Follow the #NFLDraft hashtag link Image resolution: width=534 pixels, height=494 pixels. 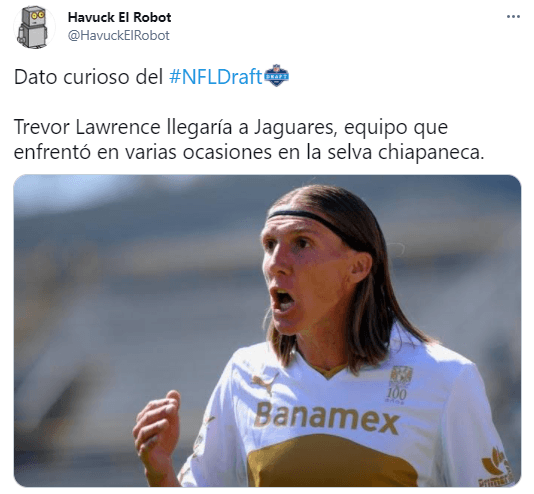(x=215, y=77)
